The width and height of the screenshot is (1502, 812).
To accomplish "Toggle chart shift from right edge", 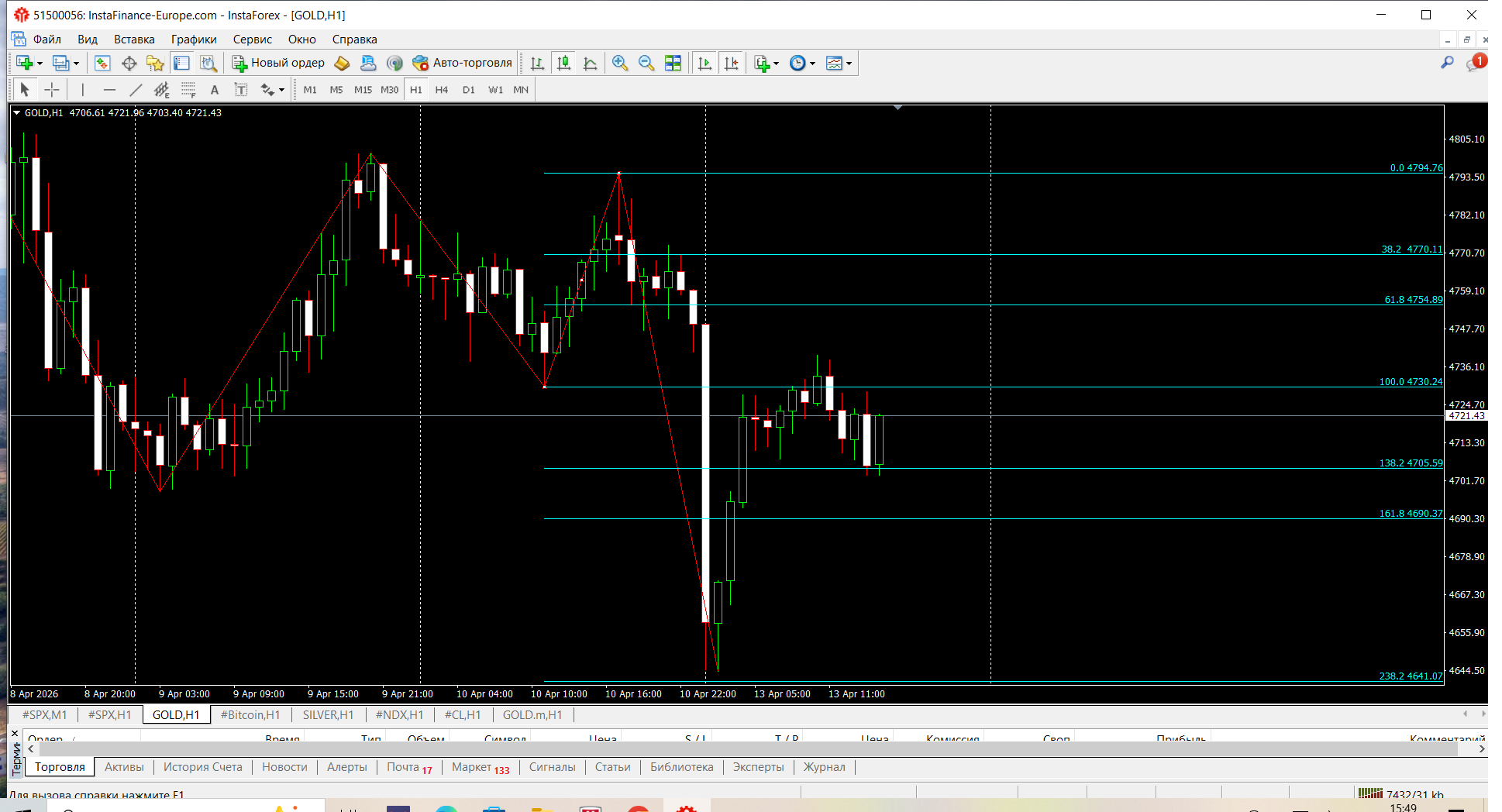I will [731, 64].
